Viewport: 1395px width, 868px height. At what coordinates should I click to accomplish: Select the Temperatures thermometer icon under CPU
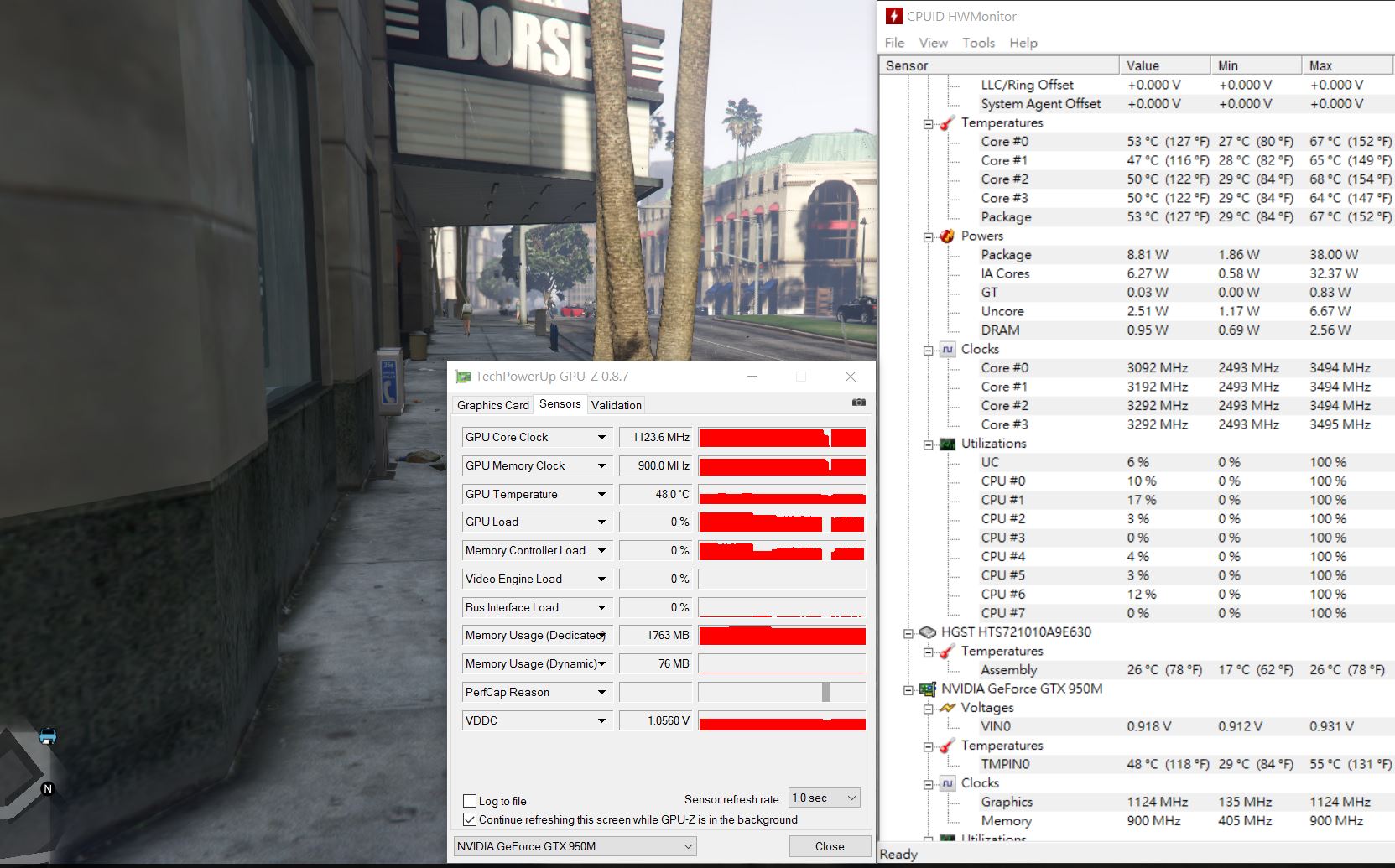click(x=947, y=123)
